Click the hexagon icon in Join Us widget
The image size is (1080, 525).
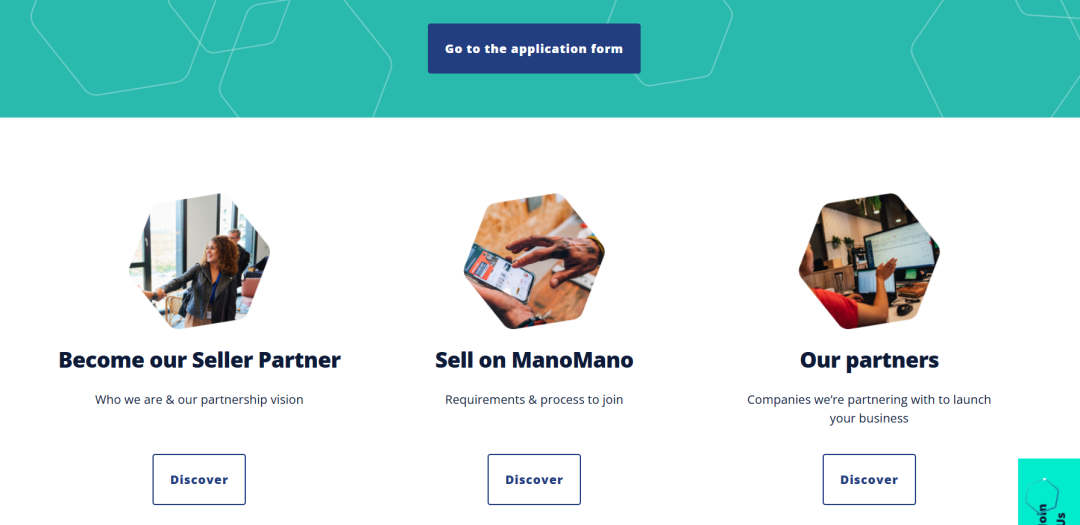coord(1042,497)
